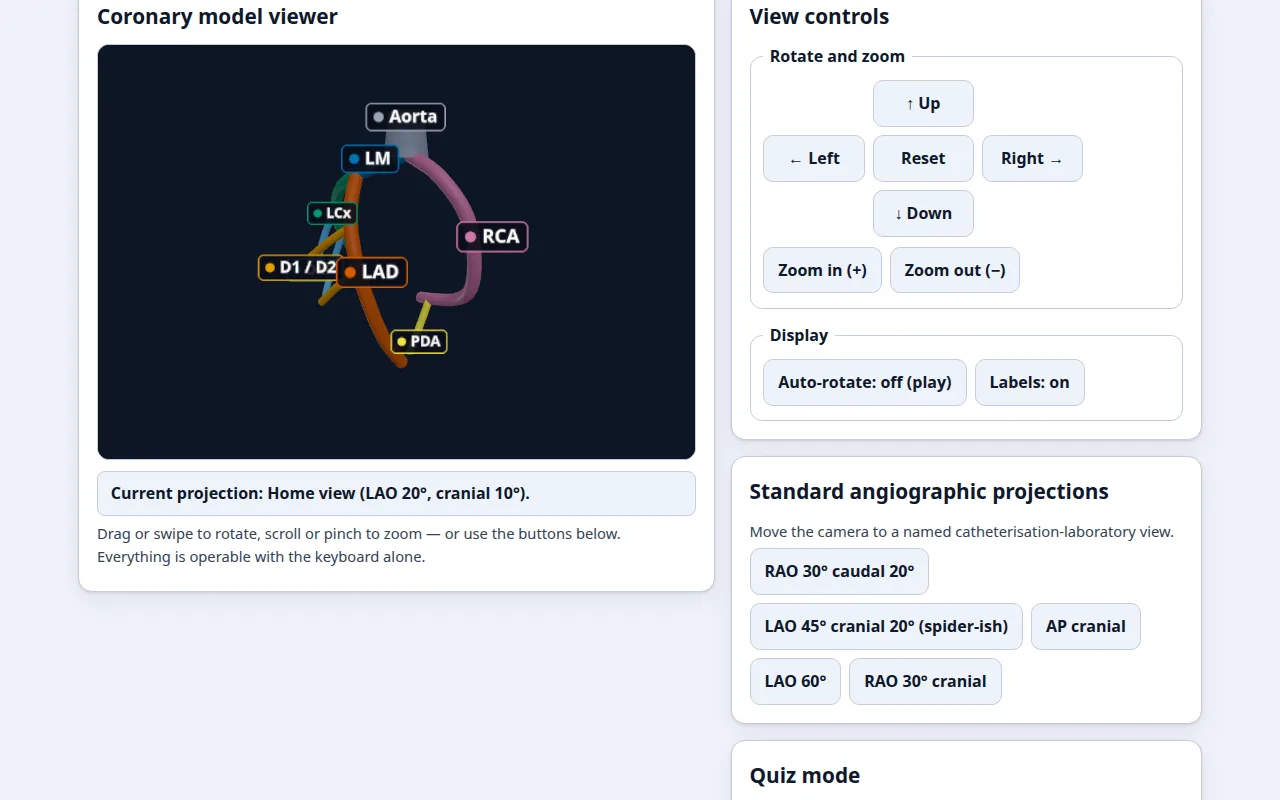The height and width of the screenshot is (800, 1280).
Task: Click the Quiz mode heading
Action: click(x=805, y=776)
